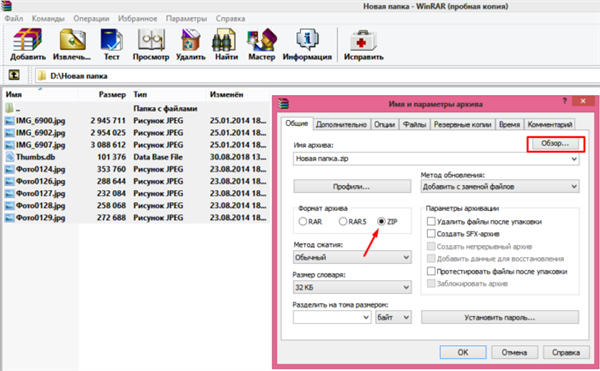Open the volume size dropdown
The image size is (600, 371).
(x=366, y=317)
